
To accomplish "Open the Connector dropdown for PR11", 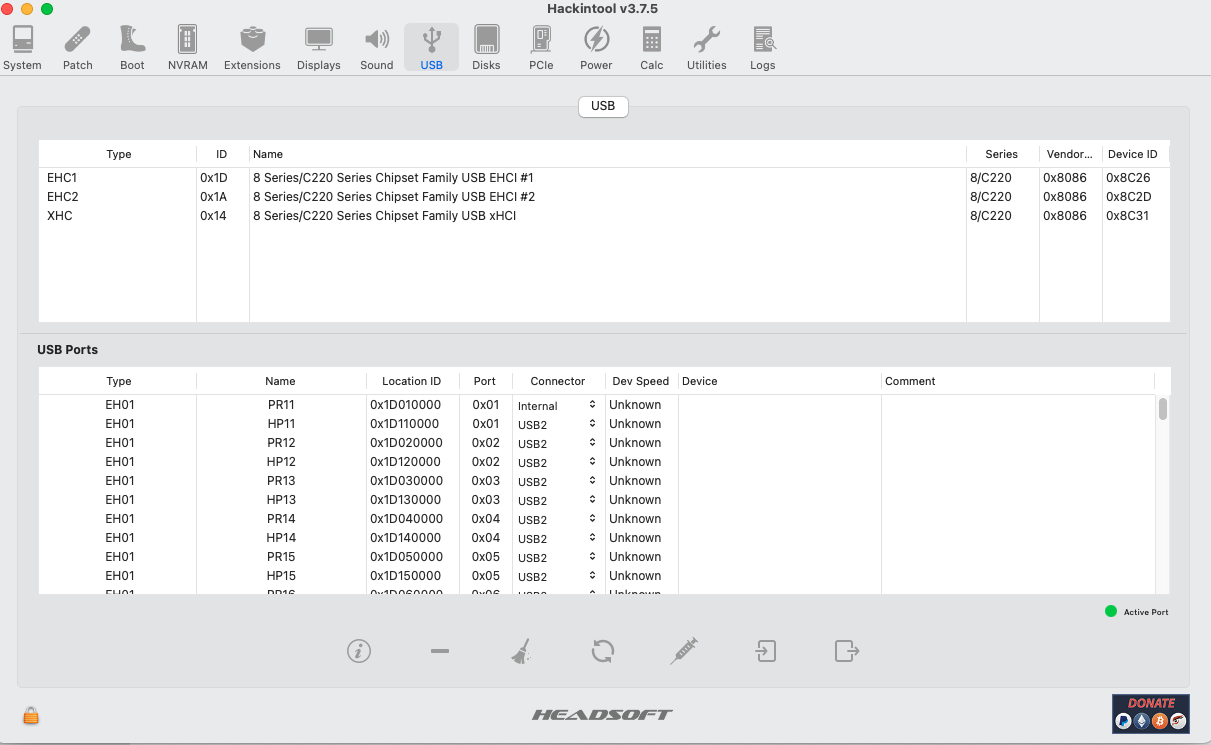I will pos(557,406).
